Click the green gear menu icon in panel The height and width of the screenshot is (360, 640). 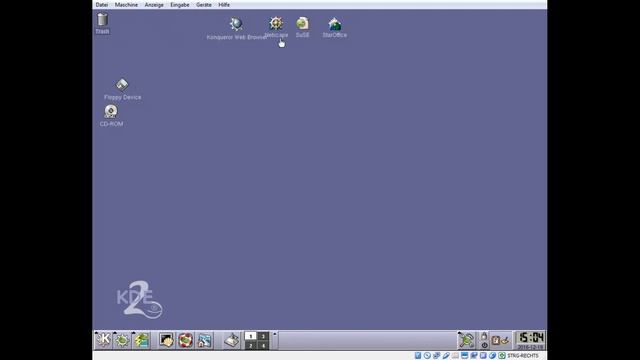(x=122, y=340)
